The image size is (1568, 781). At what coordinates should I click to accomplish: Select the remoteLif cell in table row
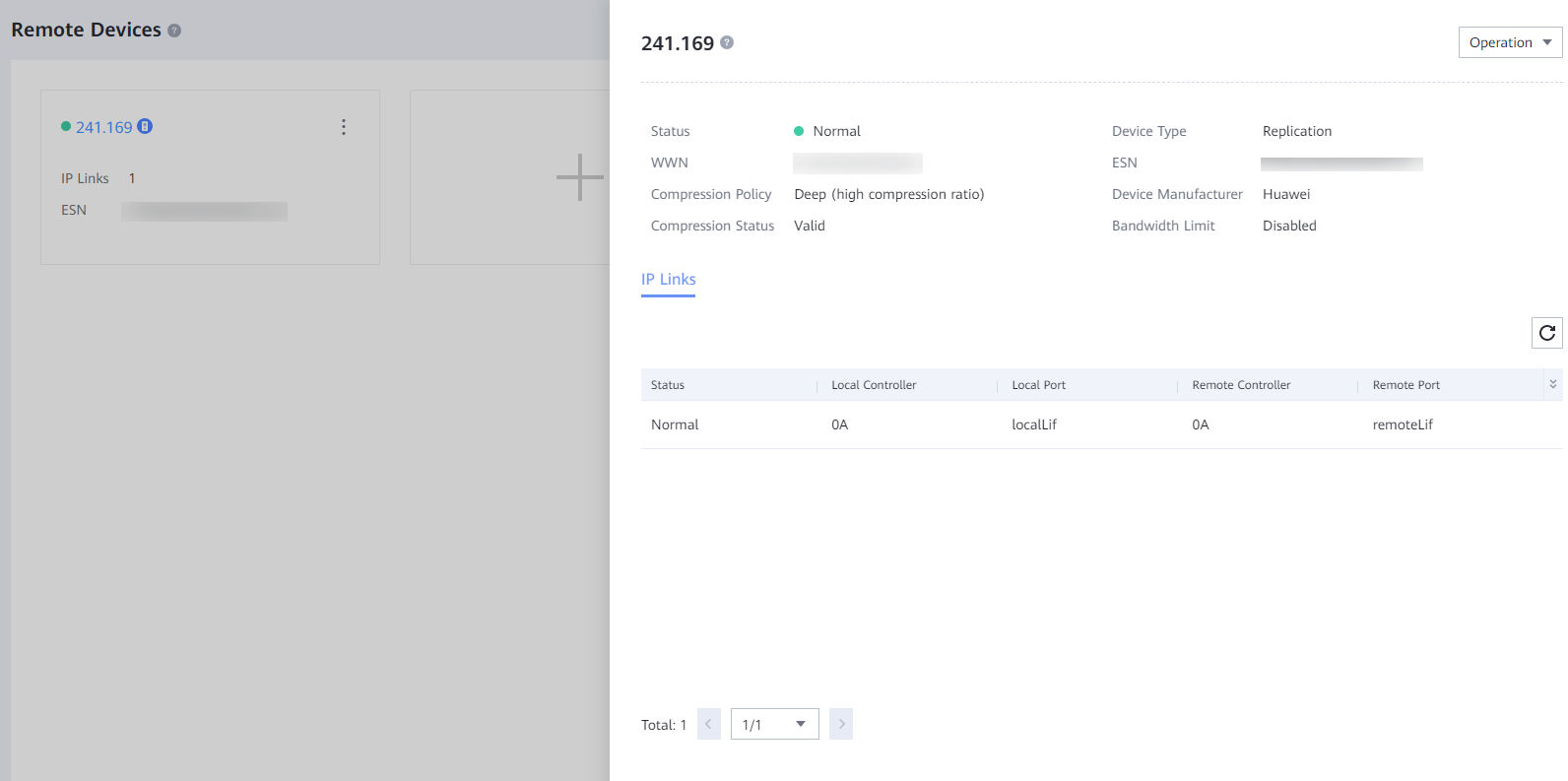[x=1403, y=424]
